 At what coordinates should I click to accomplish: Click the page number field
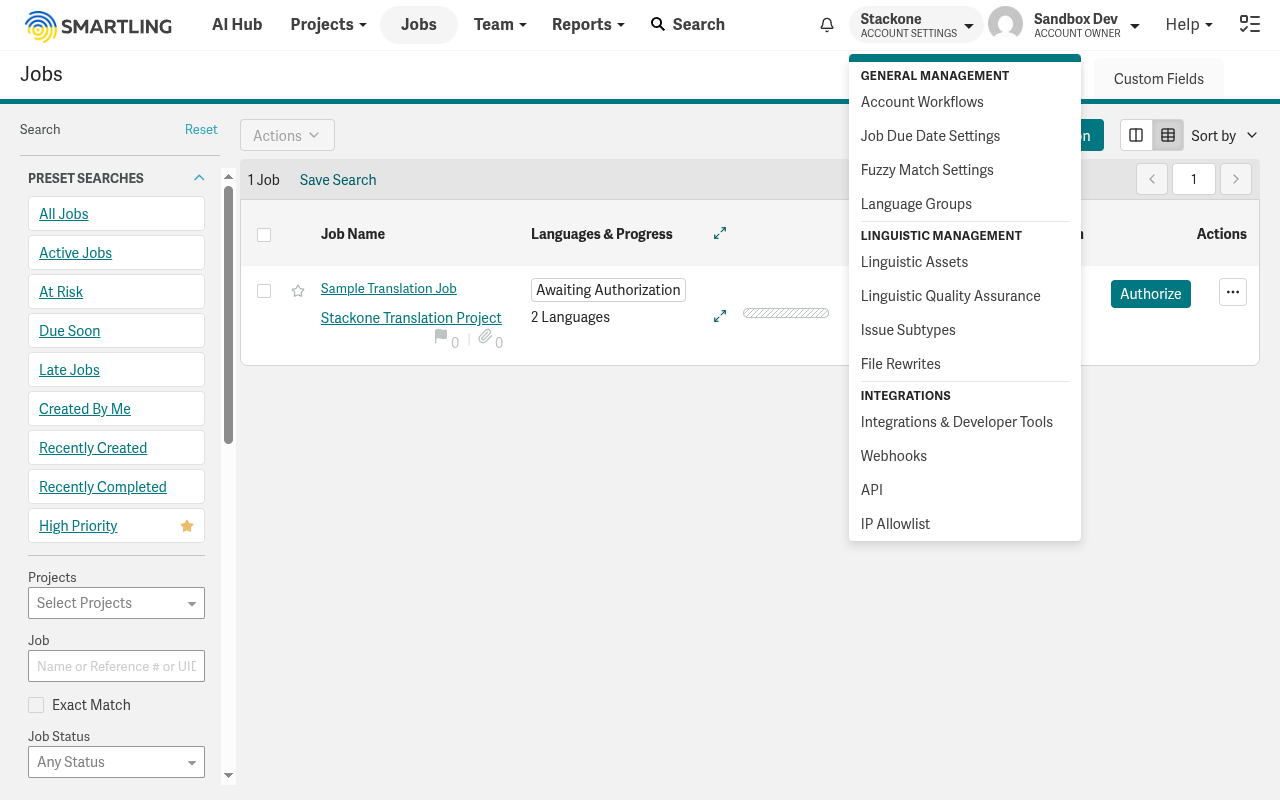click(x=1194, y=179)
